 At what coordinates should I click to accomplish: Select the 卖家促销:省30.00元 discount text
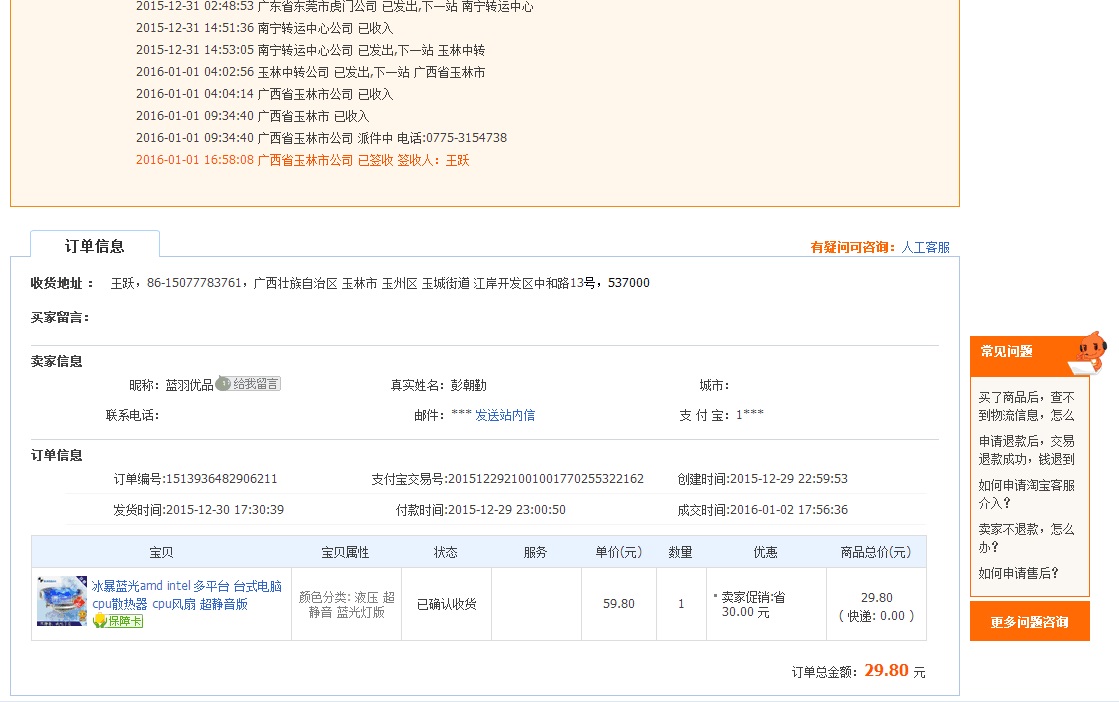752,604
